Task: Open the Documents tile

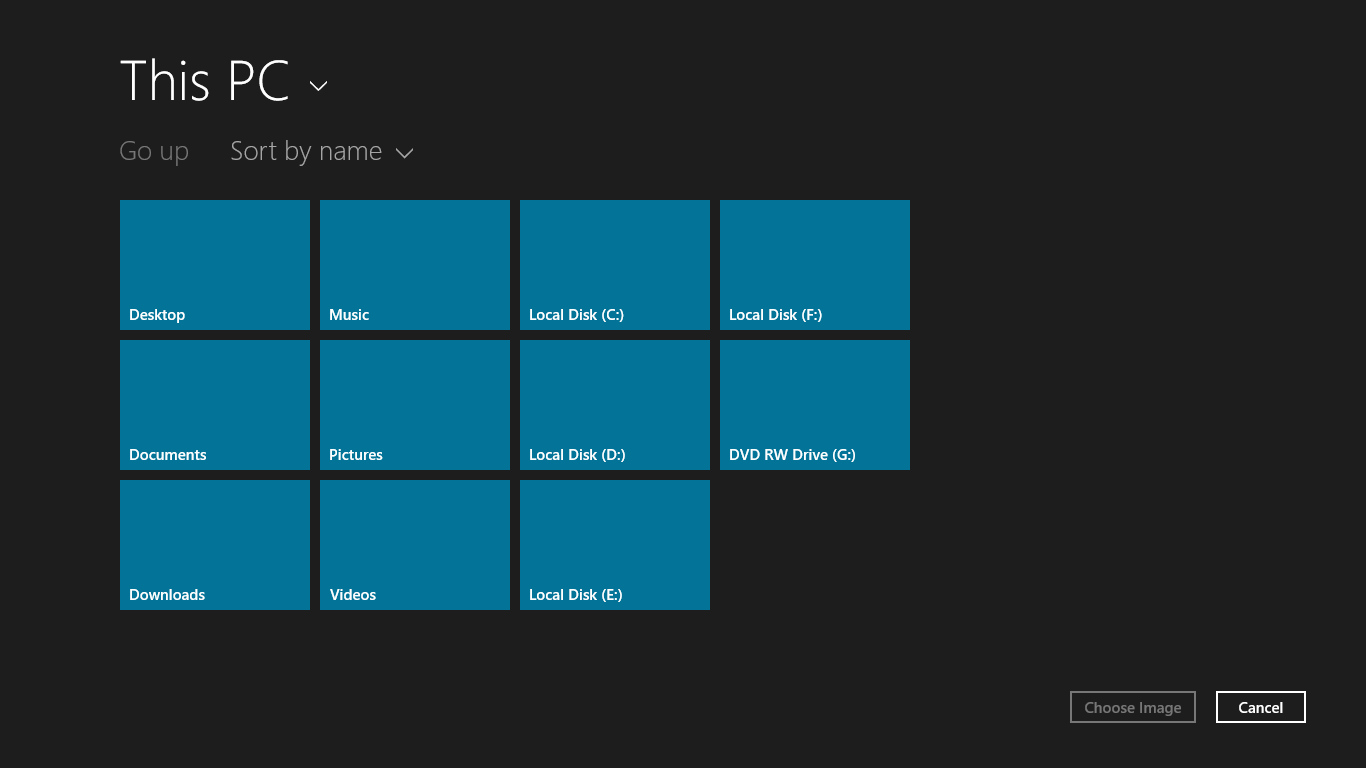Action: [x=214, y=405]
